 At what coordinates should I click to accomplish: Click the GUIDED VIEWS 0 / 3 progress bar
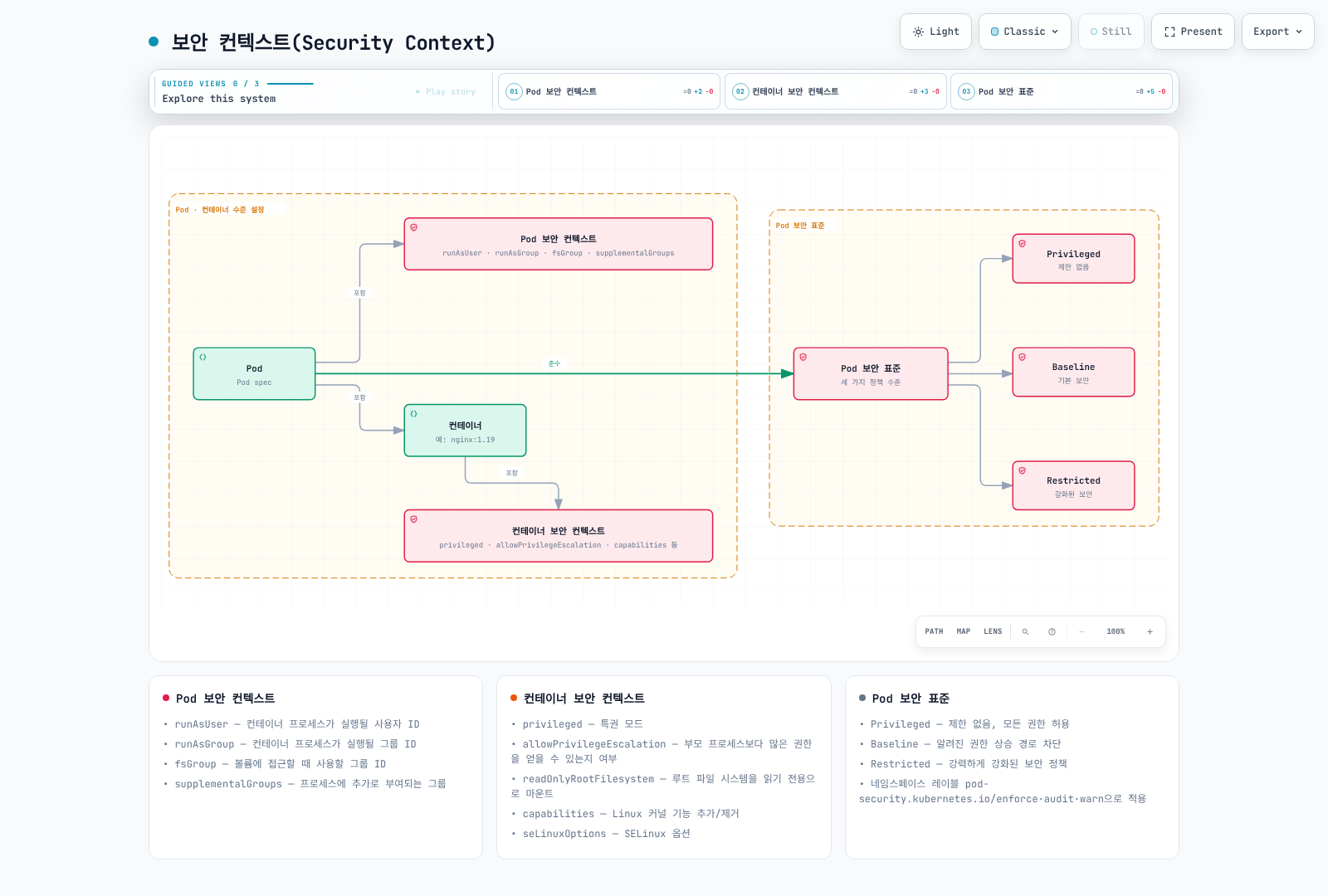click(290, 84)
